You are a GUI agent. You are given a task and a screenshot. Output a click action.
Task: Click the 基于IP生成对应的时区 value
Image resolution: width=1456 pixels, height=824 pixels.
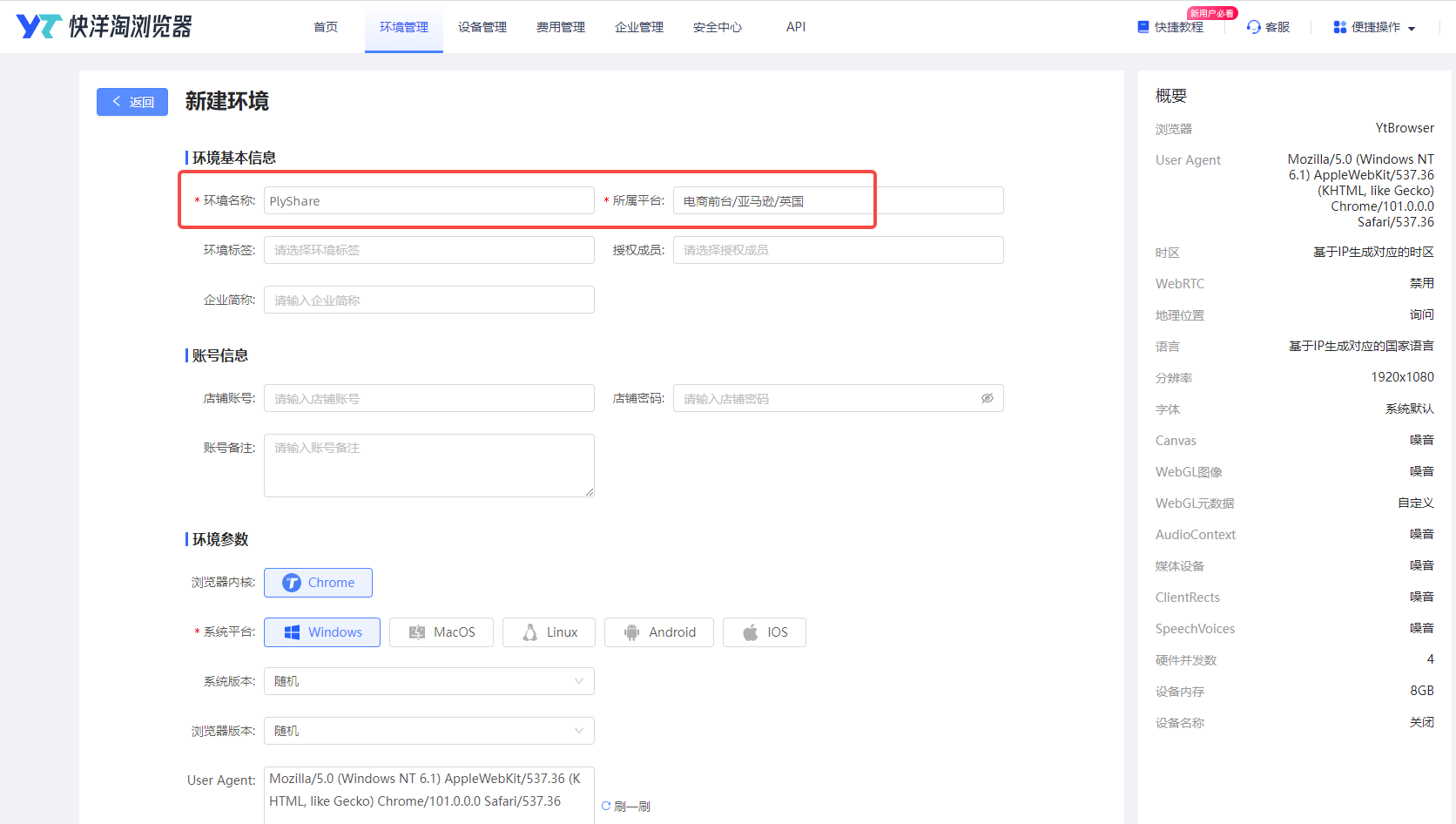1373,252
